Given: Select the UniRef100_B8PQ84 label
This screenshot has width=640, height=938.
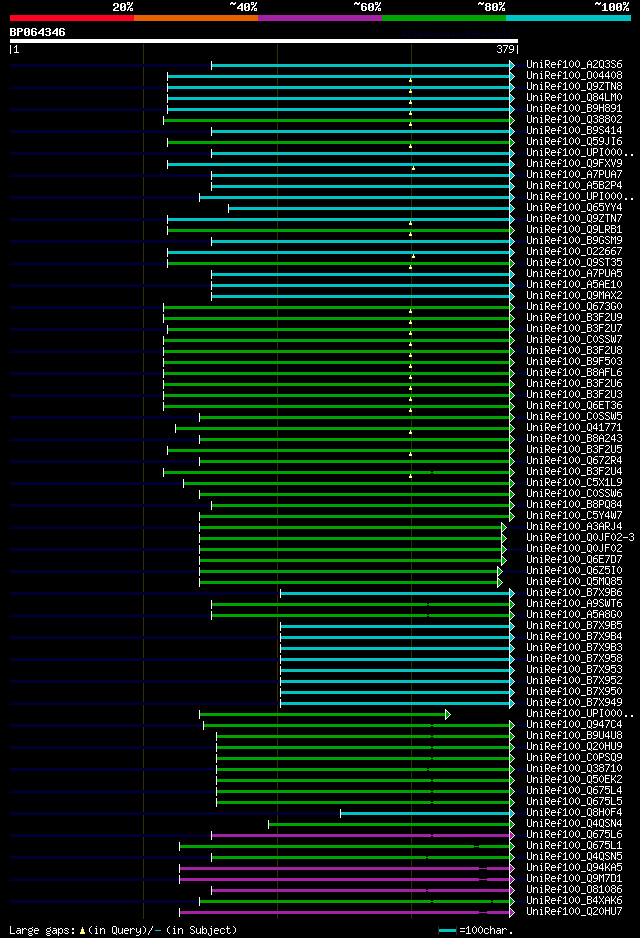Looking at the screenshot, I should (574, 505).
